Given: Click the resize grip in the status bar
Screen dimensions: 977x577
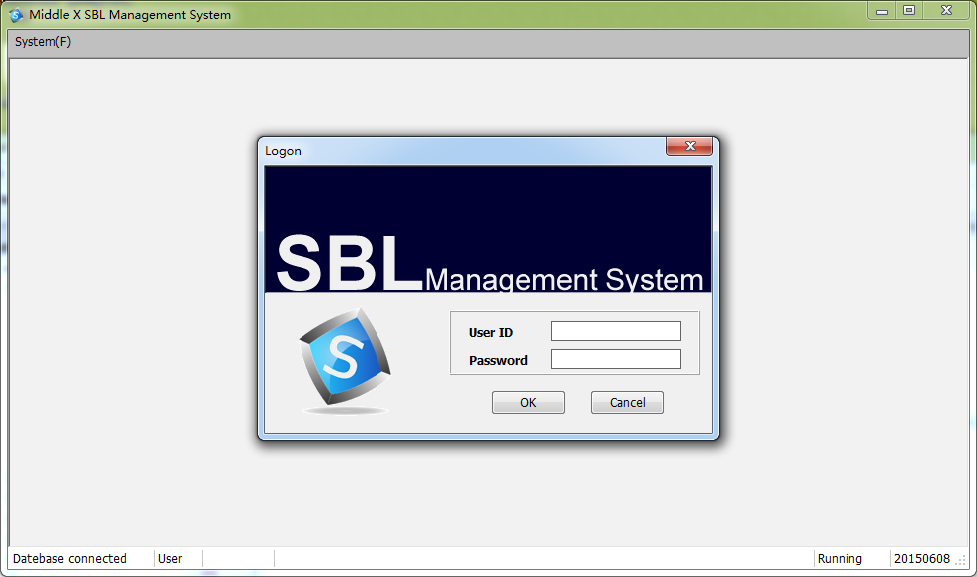Looking at the screenshot, I should tap(961, 561).
